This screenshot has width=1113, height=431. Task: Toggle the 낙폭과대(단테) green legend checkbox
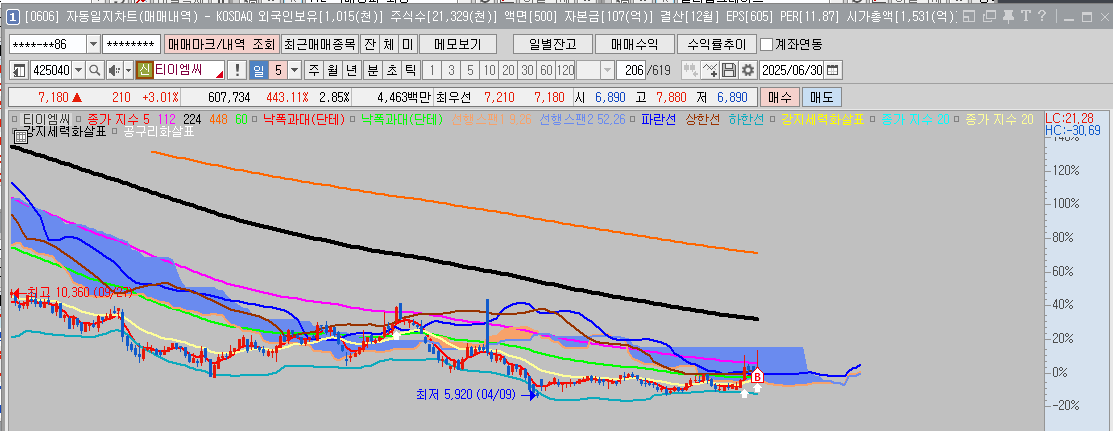tap(353, 119)
